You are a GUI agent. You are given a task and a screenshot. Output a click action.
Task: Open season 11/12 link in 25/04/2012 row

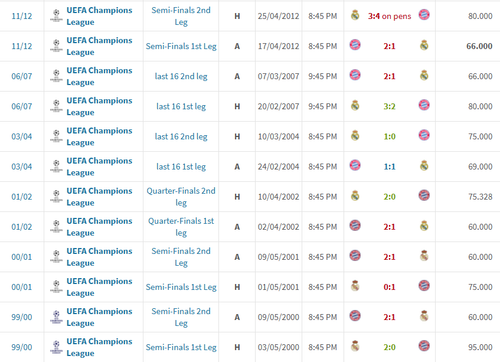point(22,16)
